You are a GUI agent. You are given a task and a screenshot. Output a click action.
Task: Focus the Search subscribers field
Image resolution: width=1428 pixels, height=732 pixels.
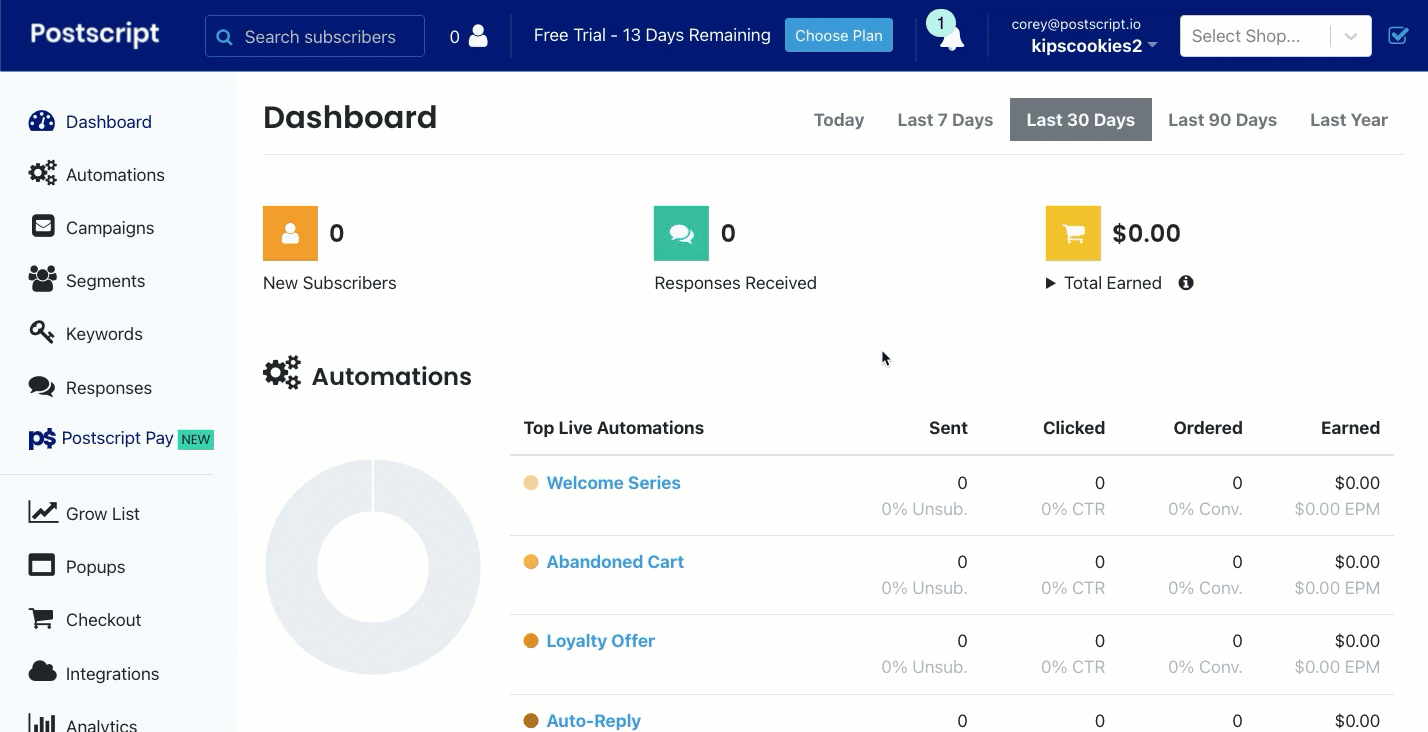coord(315,36)
